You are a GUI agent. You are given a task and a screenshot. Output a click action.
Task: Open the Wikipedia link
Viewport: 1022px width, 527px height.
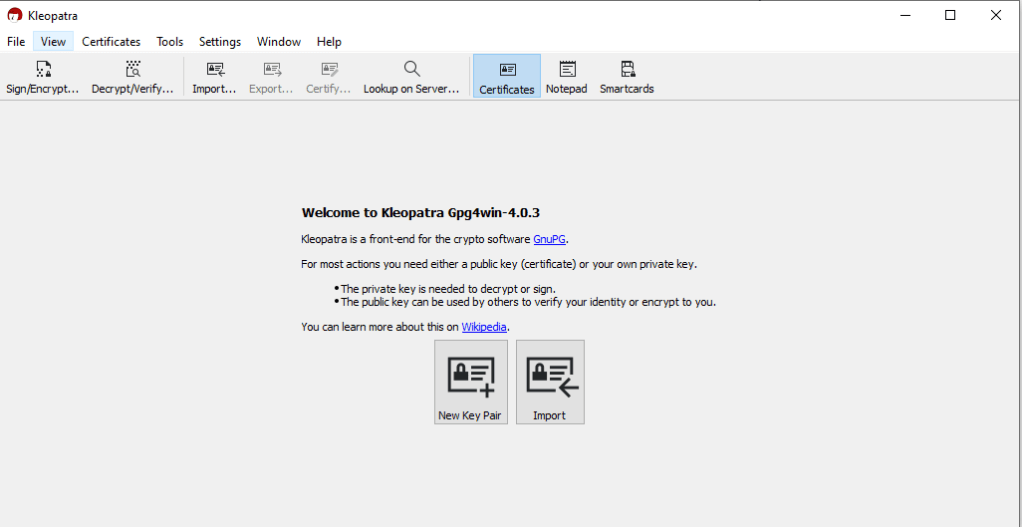(x=484, y=327)
